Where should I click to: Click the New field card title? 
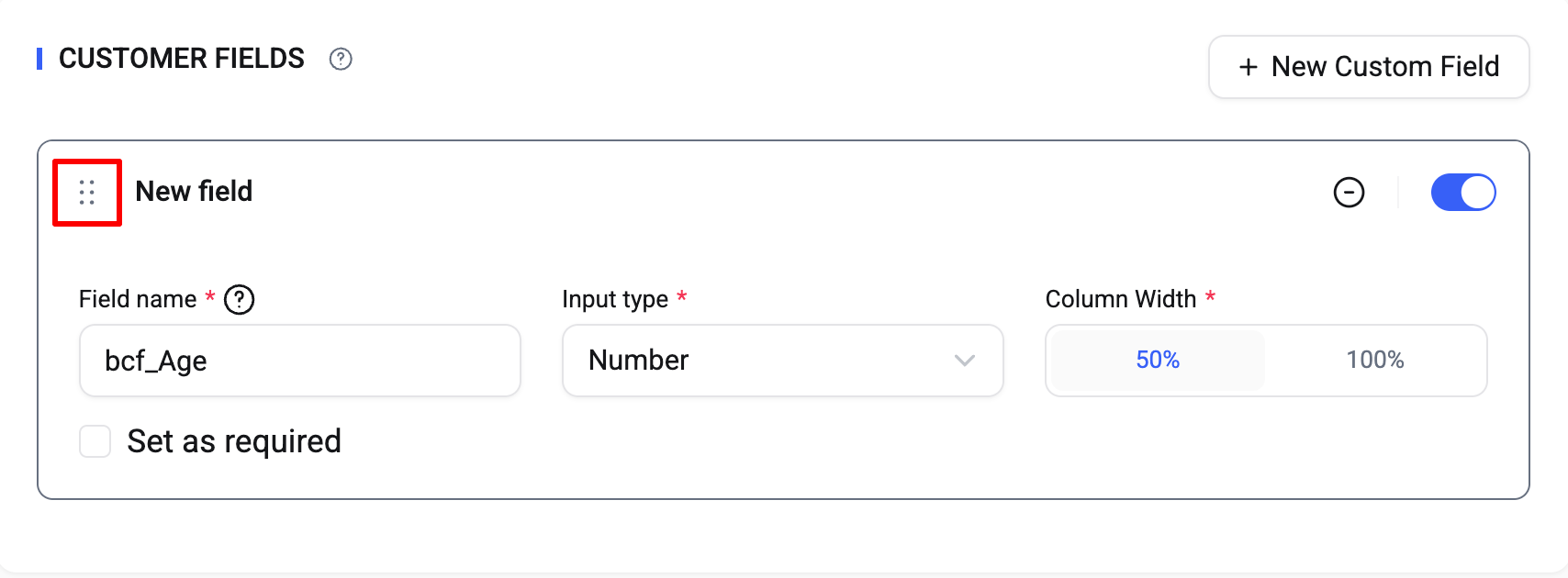click(x=194, y=191)
